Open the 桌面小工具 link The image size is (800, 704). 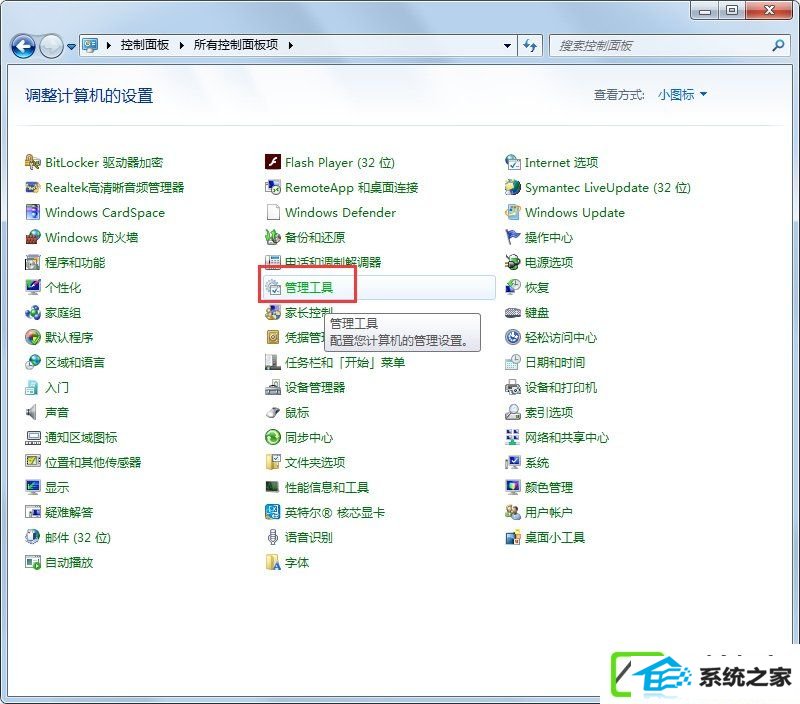(555, 537)
